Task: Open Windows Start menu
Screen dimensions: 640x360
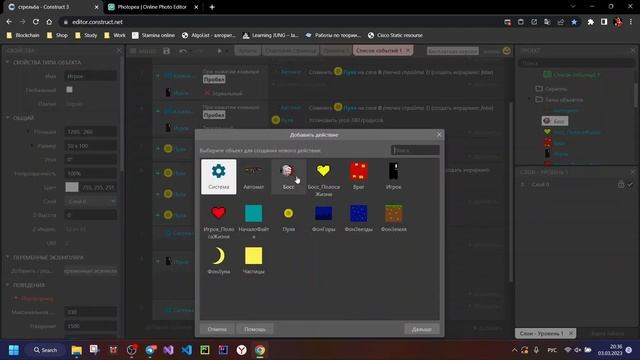Action: (x=14, y=350)
